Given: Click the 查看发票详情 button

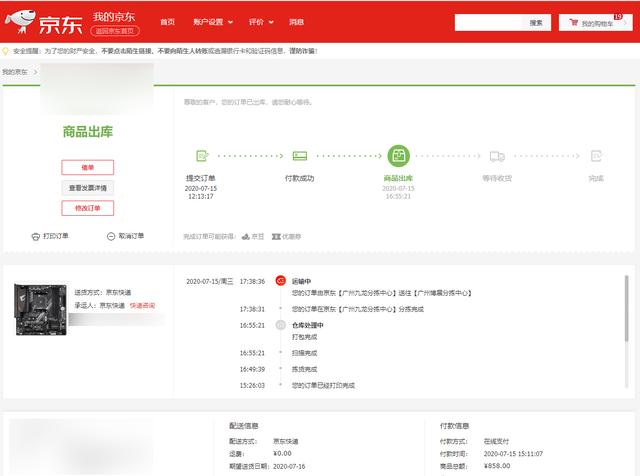Looking at the screenshot, I should click(88, 188).
